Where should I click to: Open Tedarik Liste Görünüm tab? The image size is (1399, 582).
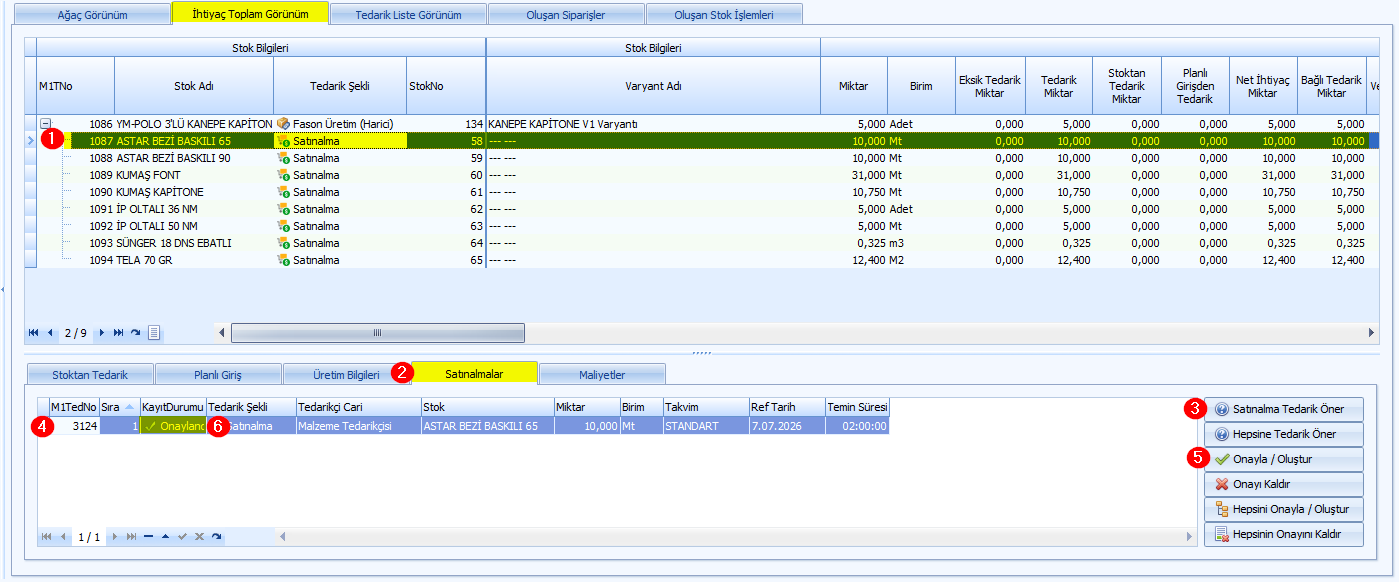408,15
